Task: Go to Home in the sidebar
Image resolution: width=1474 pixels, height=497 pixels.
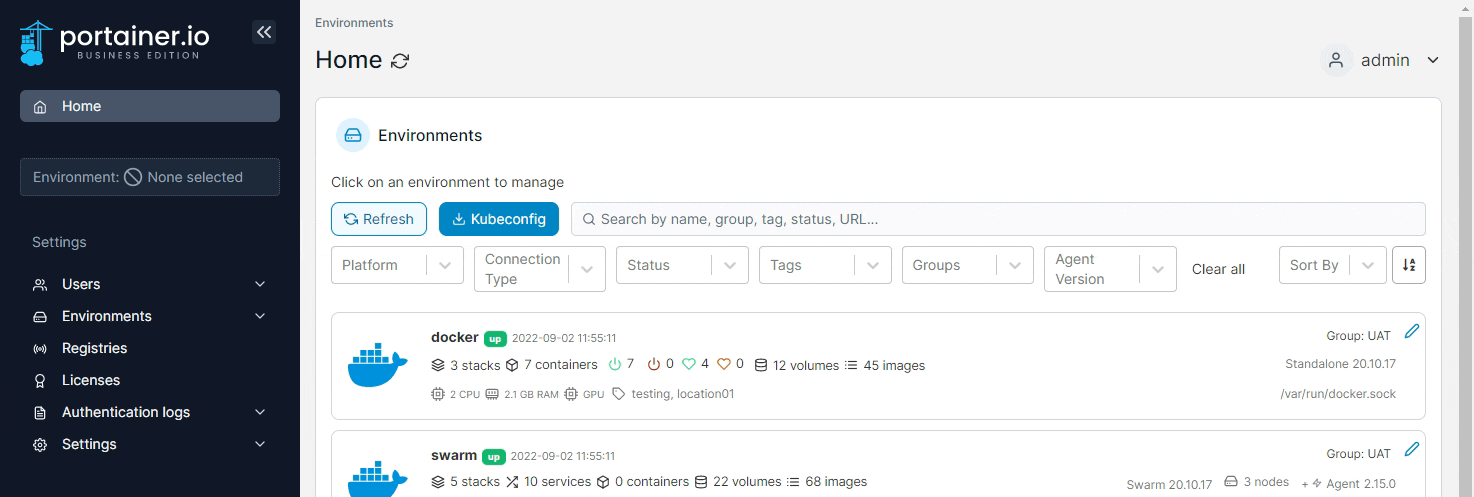Action: [x=150, y=106]
